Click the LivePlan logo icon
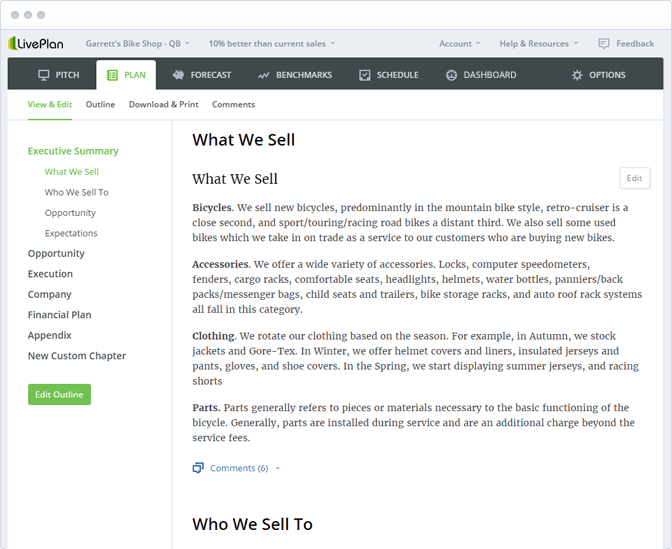 pyautogui.click(x=14, y=43)
